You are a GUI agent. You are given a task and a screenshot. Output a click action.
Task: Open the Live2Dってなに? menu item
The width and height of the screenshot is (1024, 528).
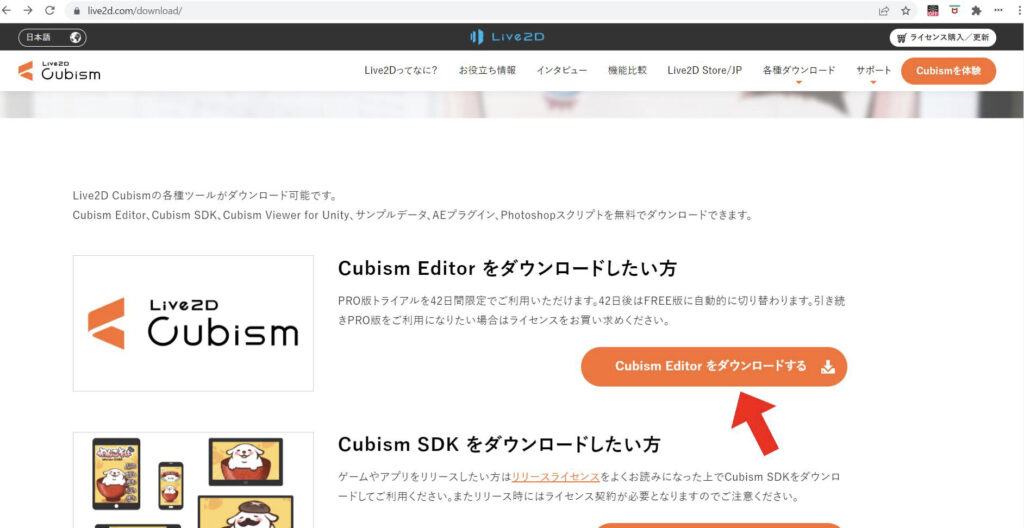click(x=401, y=71)
